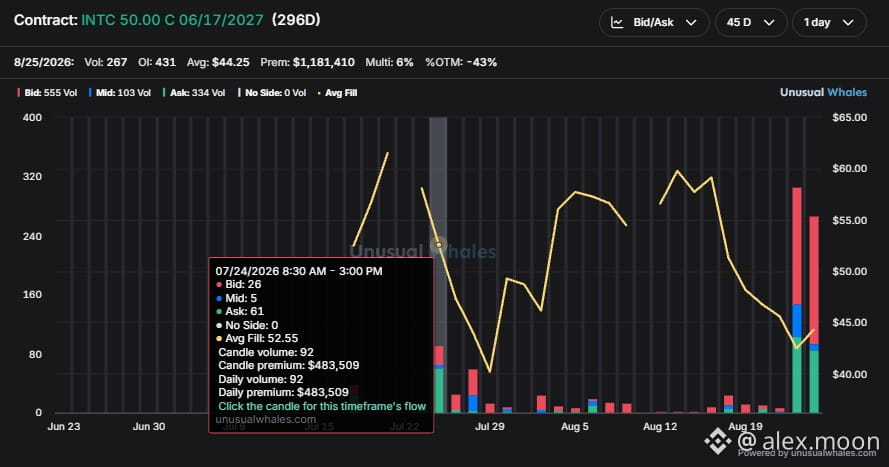Viewport: 889px width, 467px height.
Task: Click the $40.00 price axis label
Action: click(849, 374)
